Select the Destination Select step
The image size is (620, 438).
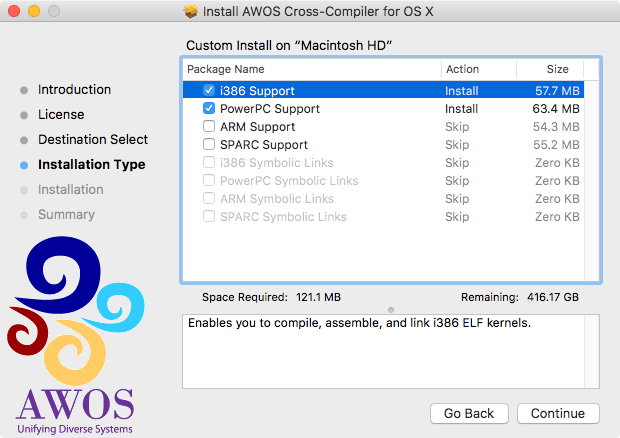pyautogui.click(x=93, y=140)
